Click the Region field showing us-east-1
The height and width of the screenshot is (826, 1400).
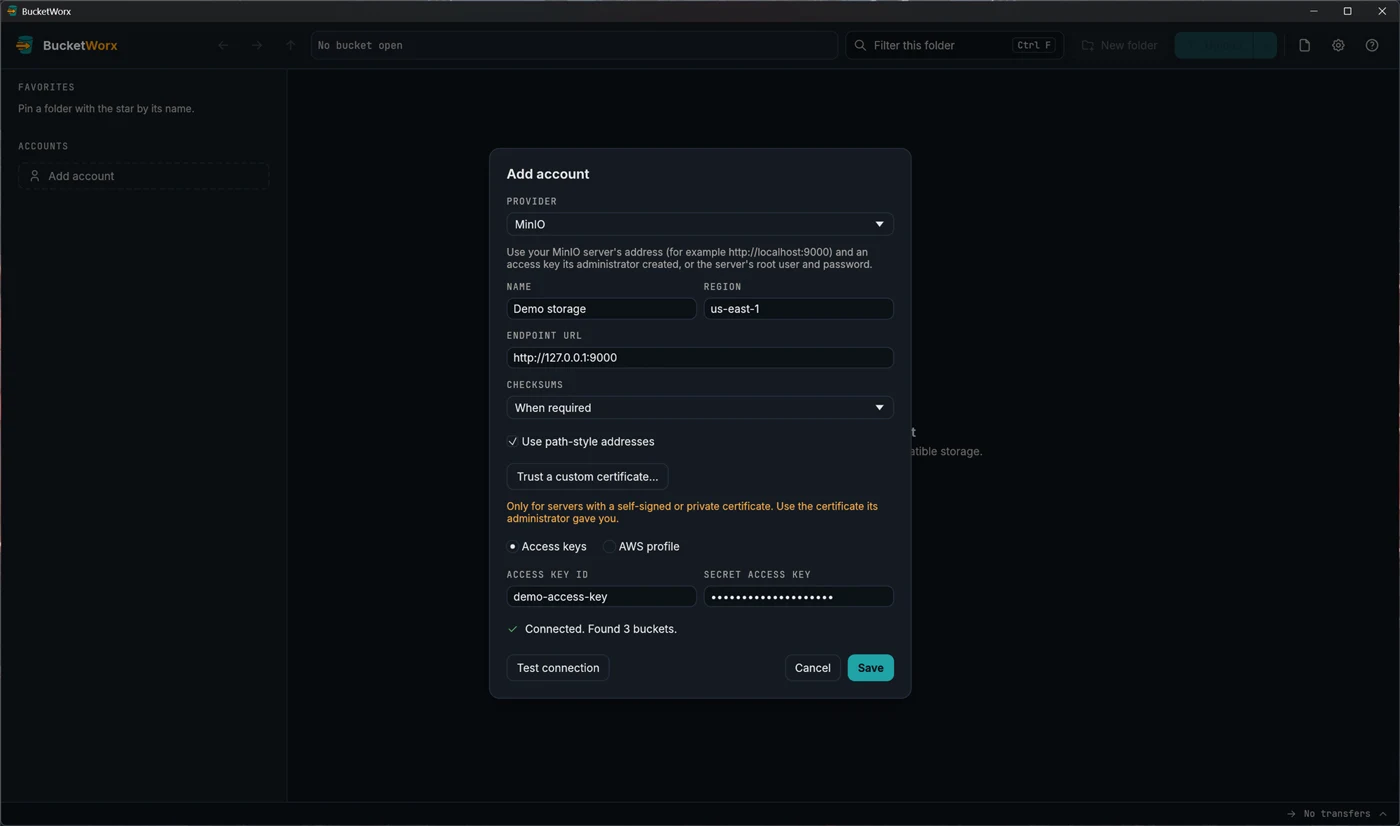tap(798, 309)
